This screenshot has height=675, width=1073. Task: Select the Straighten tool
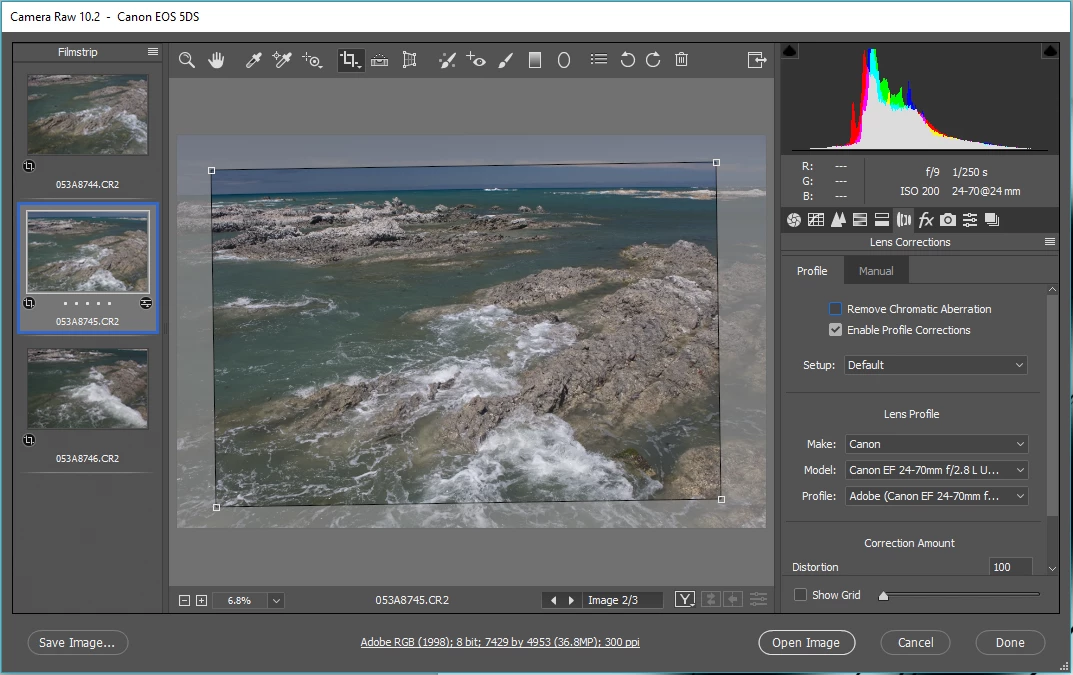click(x=379, y=60)
